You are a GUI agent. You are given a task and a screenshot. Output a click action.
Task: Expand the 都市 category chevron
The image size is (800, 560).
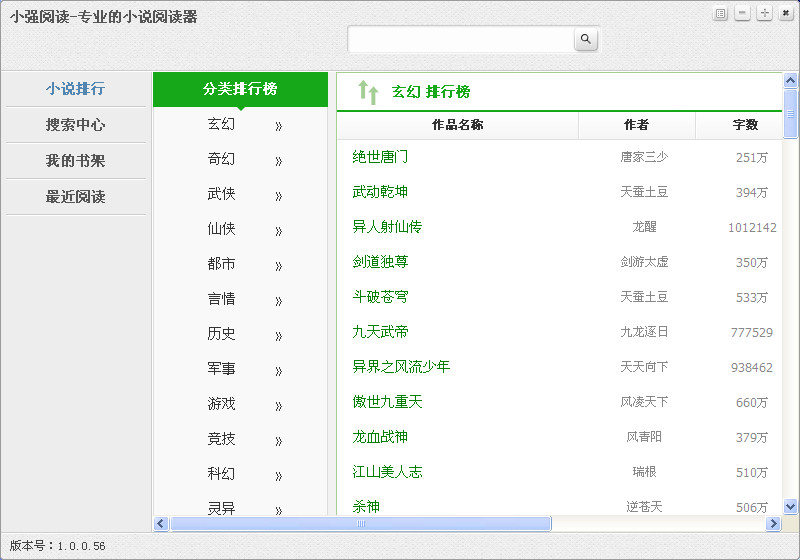click(x=278, y=266)
